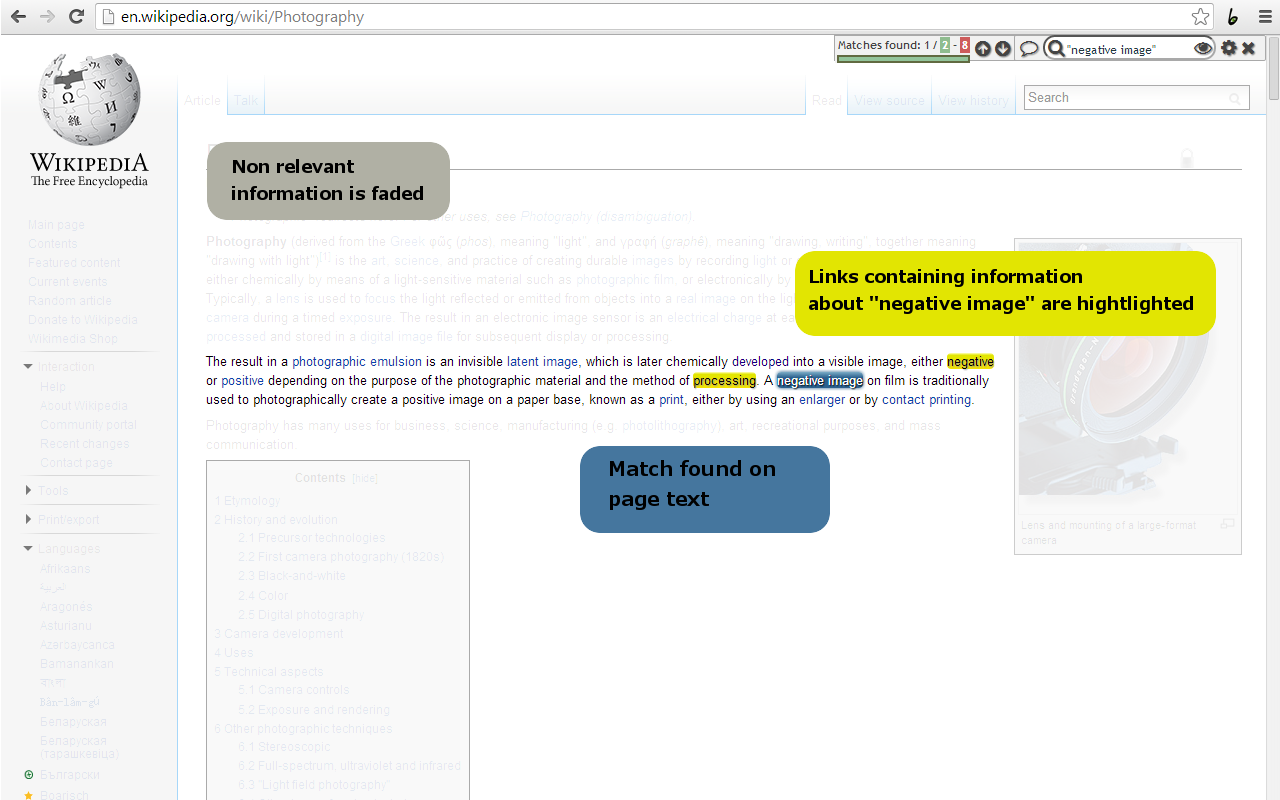Open 'Community portal' sidebar link

click(88, 425)
